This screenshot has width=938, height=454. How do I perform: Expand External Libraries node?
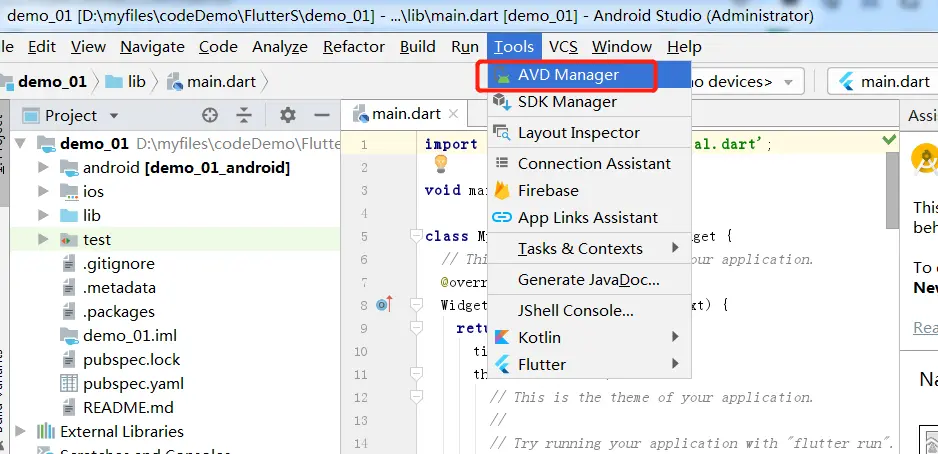(x=20, y=431)
